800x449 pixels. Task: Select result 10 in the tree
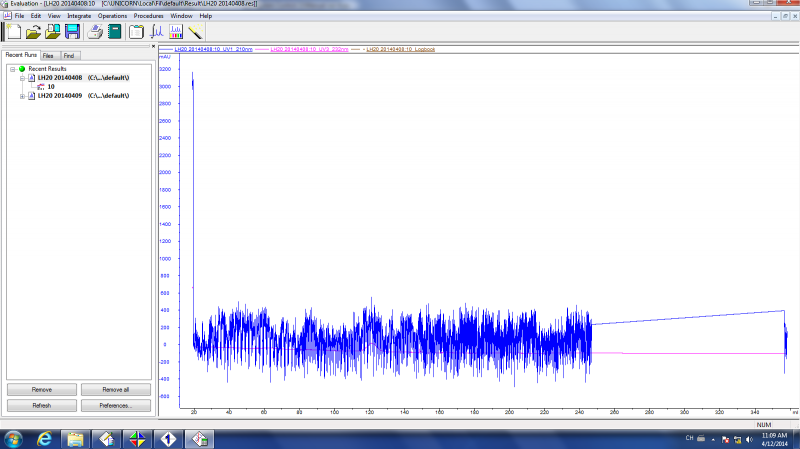50,87
